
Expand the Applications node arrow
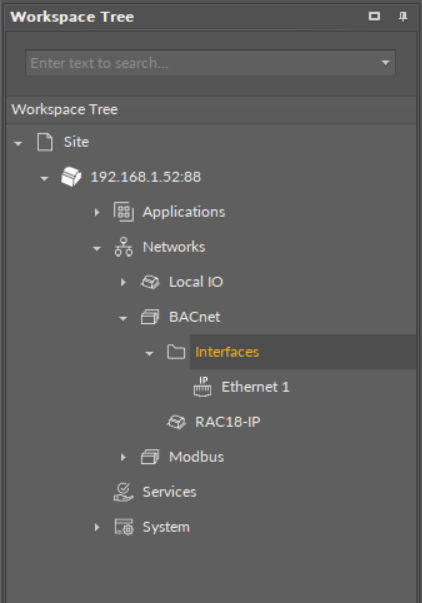97,212
